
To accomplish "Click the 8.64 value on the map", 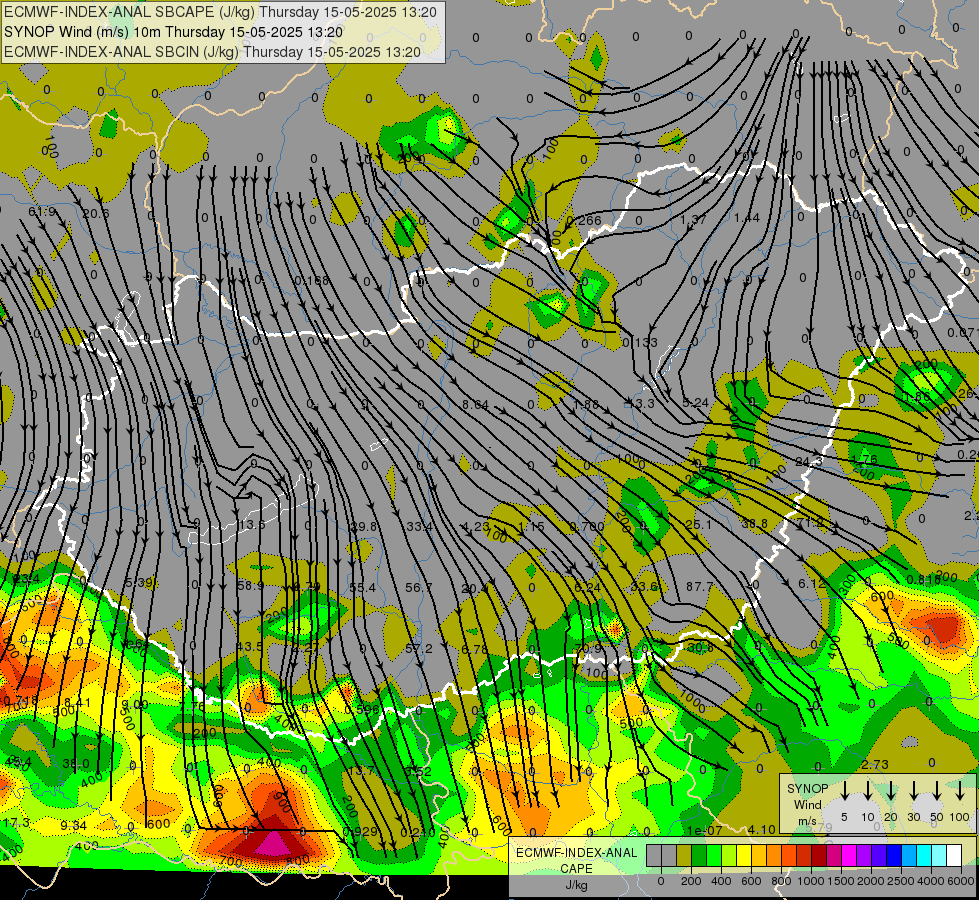I will click(475, 405).
